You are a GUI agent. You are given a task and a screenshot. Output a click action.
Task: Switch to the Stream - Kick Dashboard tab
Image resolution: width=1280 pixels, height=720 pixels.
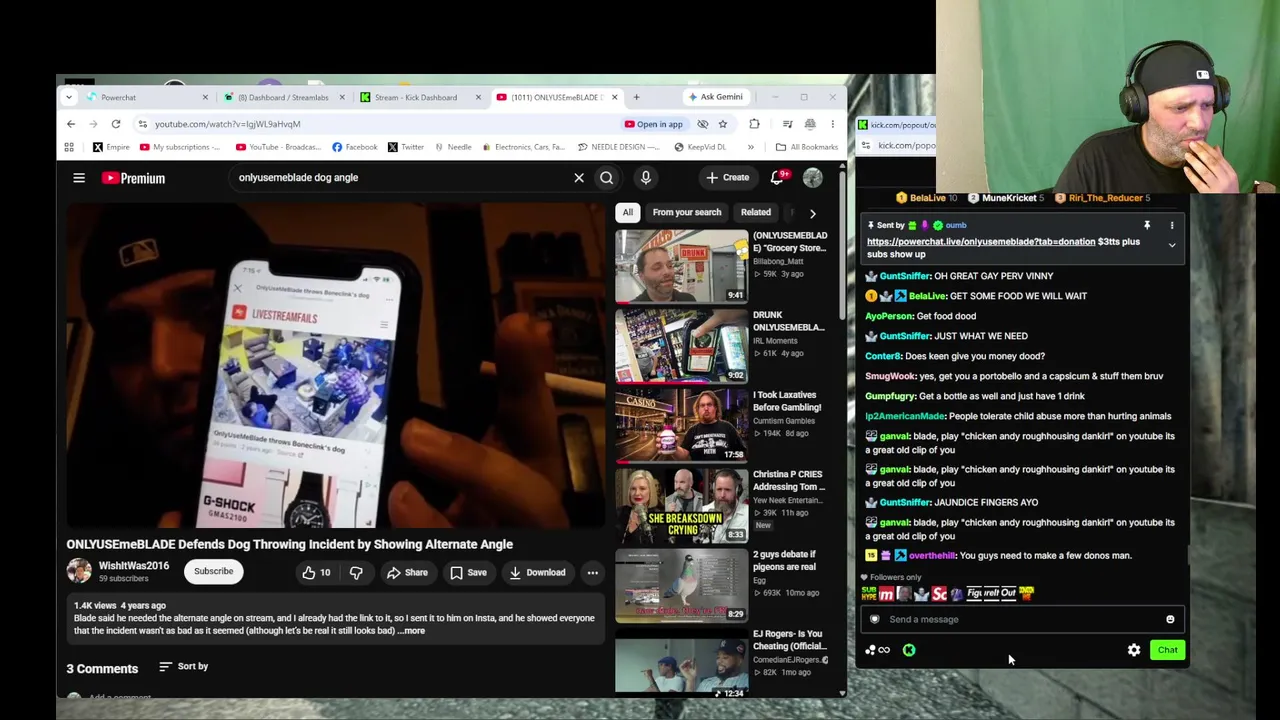(416, 97)
